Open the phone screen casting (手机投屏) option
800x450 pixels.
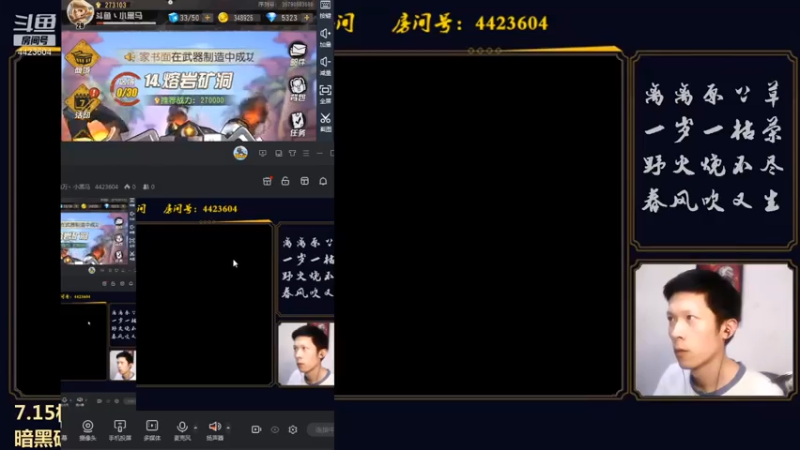(120, 430)
